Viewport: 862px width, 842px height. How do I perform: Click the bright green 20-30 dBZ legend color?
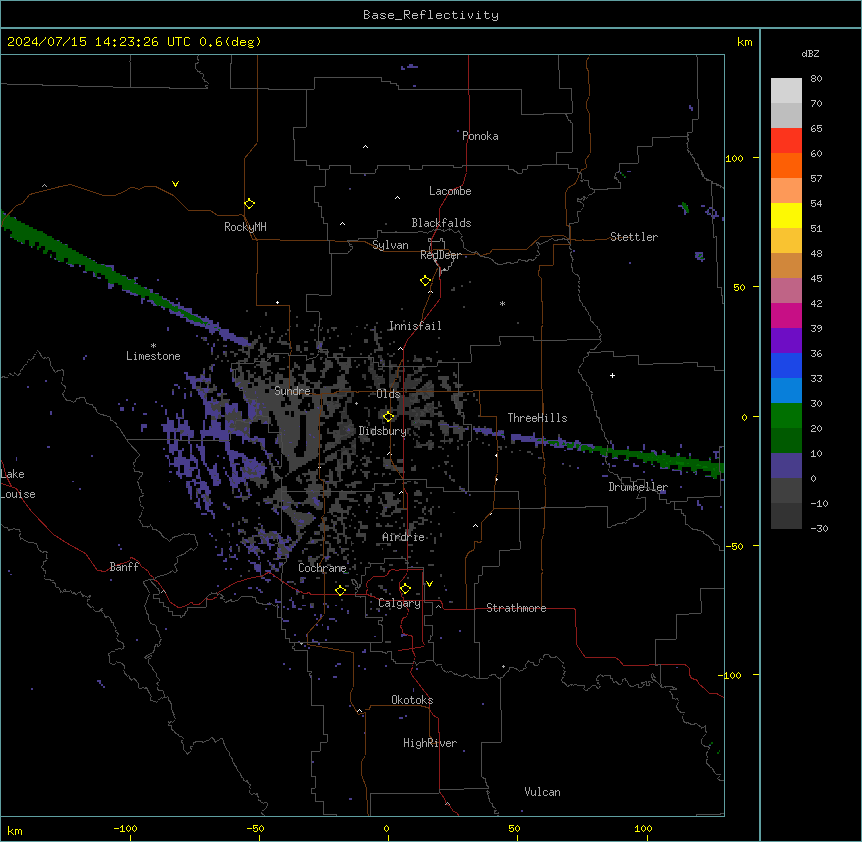(x=786, y=416)
